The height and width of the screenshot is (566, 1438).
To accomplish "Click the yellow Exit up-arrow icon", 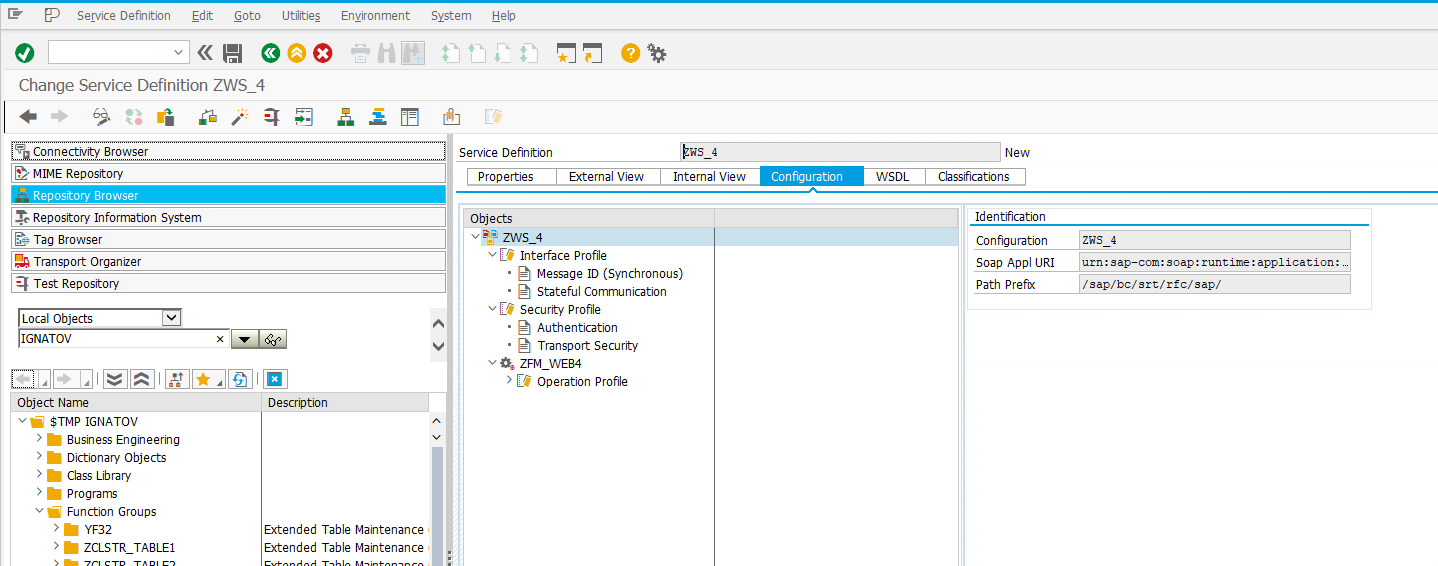I will click(x=296, y=53).
